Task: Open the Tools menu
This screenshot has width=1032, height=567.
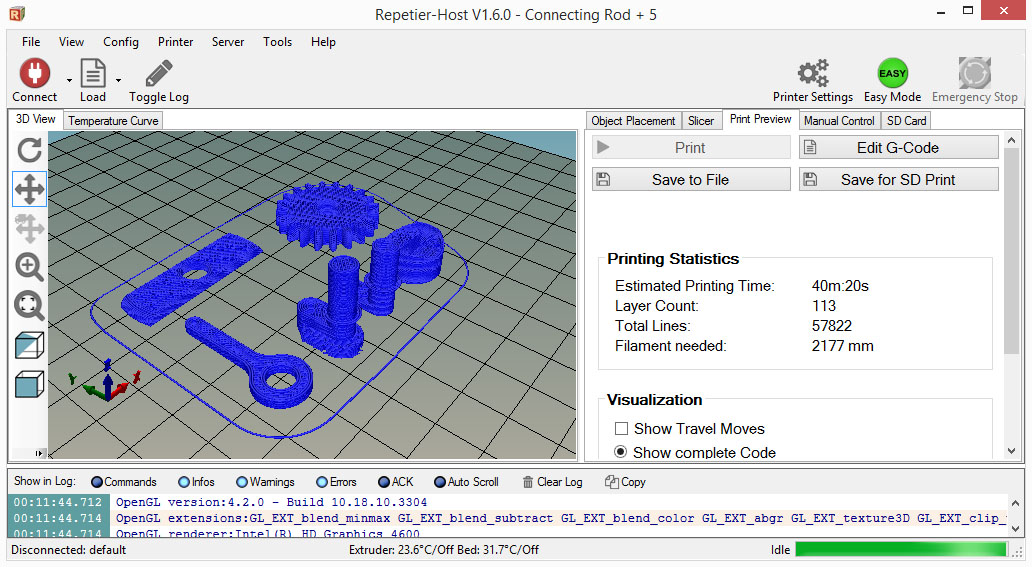Action: (277, 41)
